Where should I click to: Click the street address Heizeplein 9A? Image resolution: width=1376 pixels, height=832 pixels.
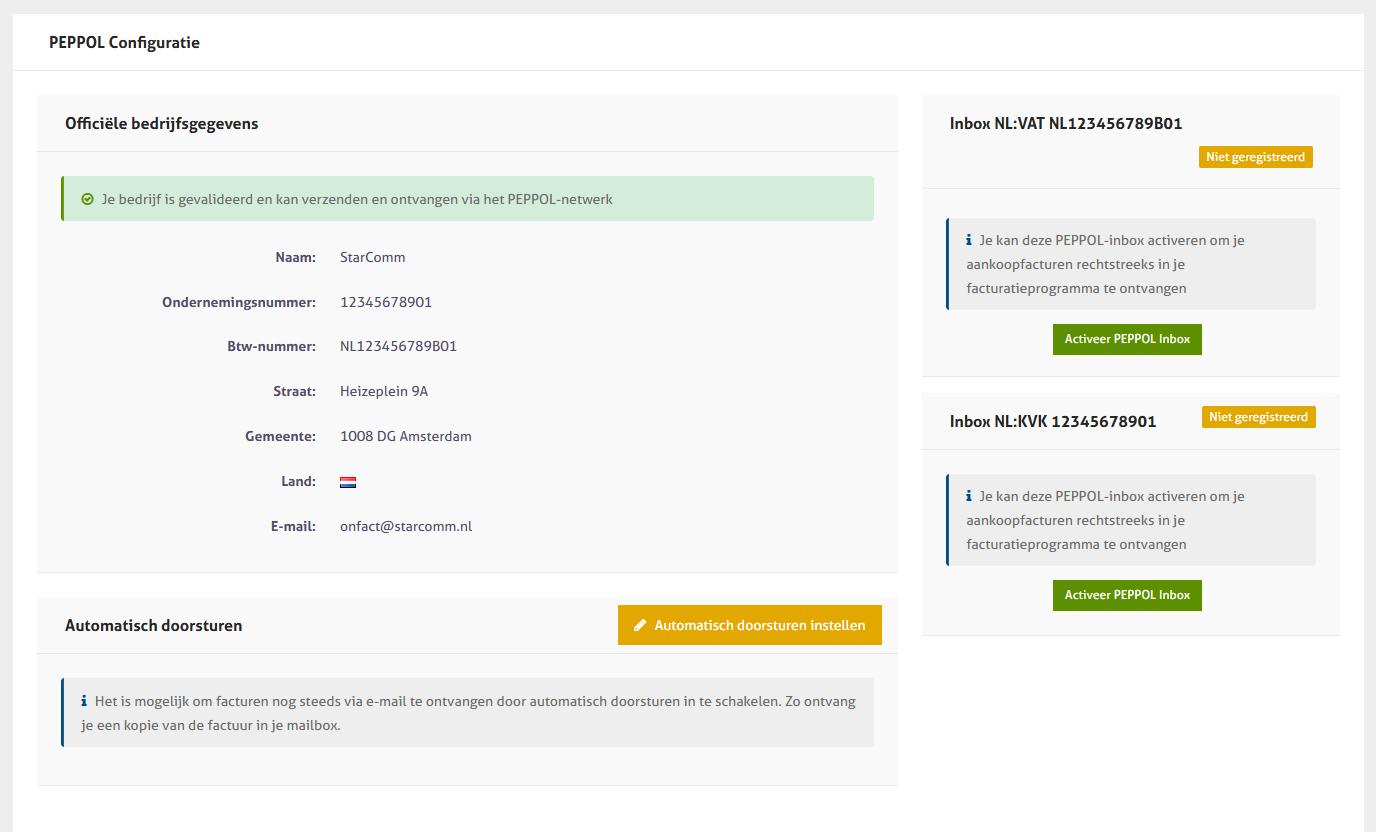pyautogui.click(x=383, y=392)
